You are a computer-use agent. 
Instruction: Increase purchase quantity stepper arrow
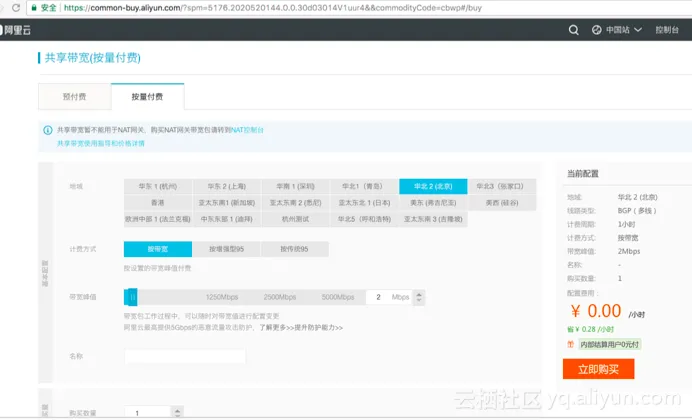[x=177, y=410]
